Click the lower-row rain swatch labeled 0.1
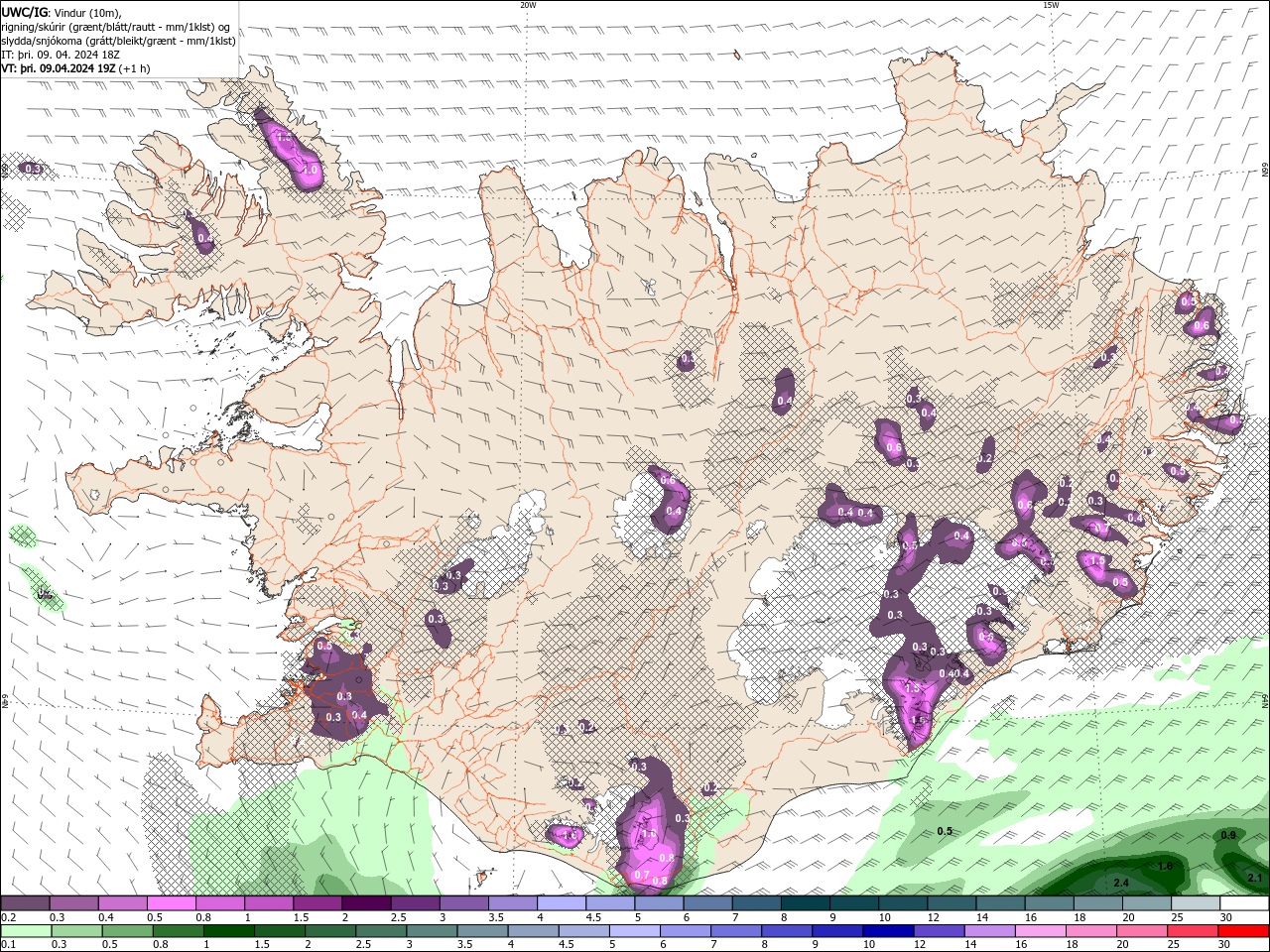This screenshot has height=952, width=1270. (26, 930)
